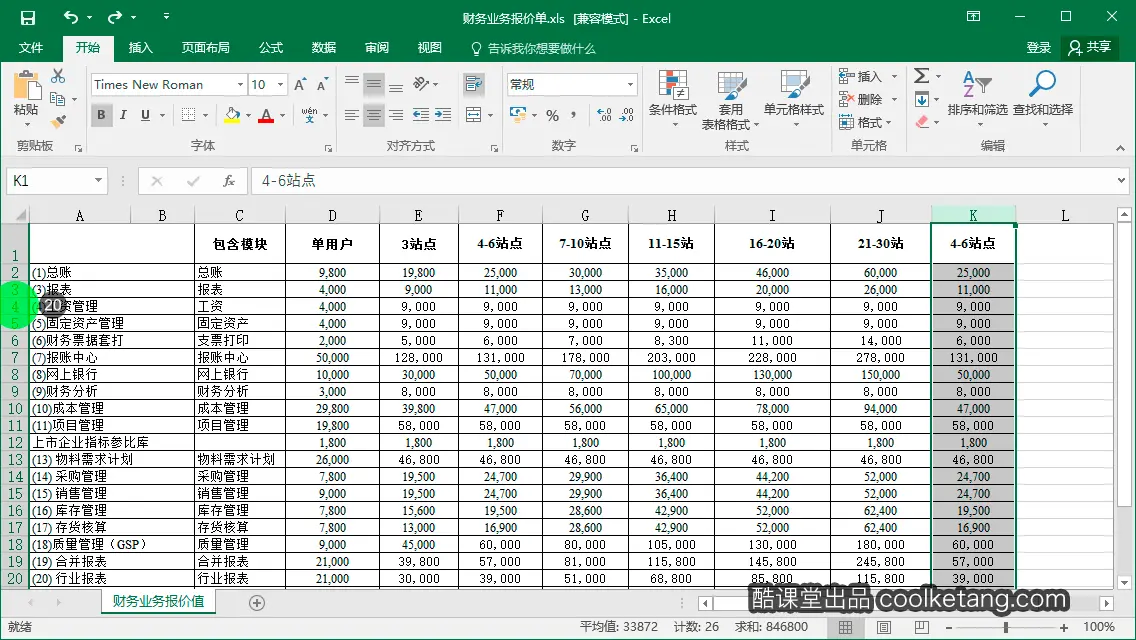The image size is (1136, 640).
Task: Open the font size 10 dropdown
Action: point(280,85)
